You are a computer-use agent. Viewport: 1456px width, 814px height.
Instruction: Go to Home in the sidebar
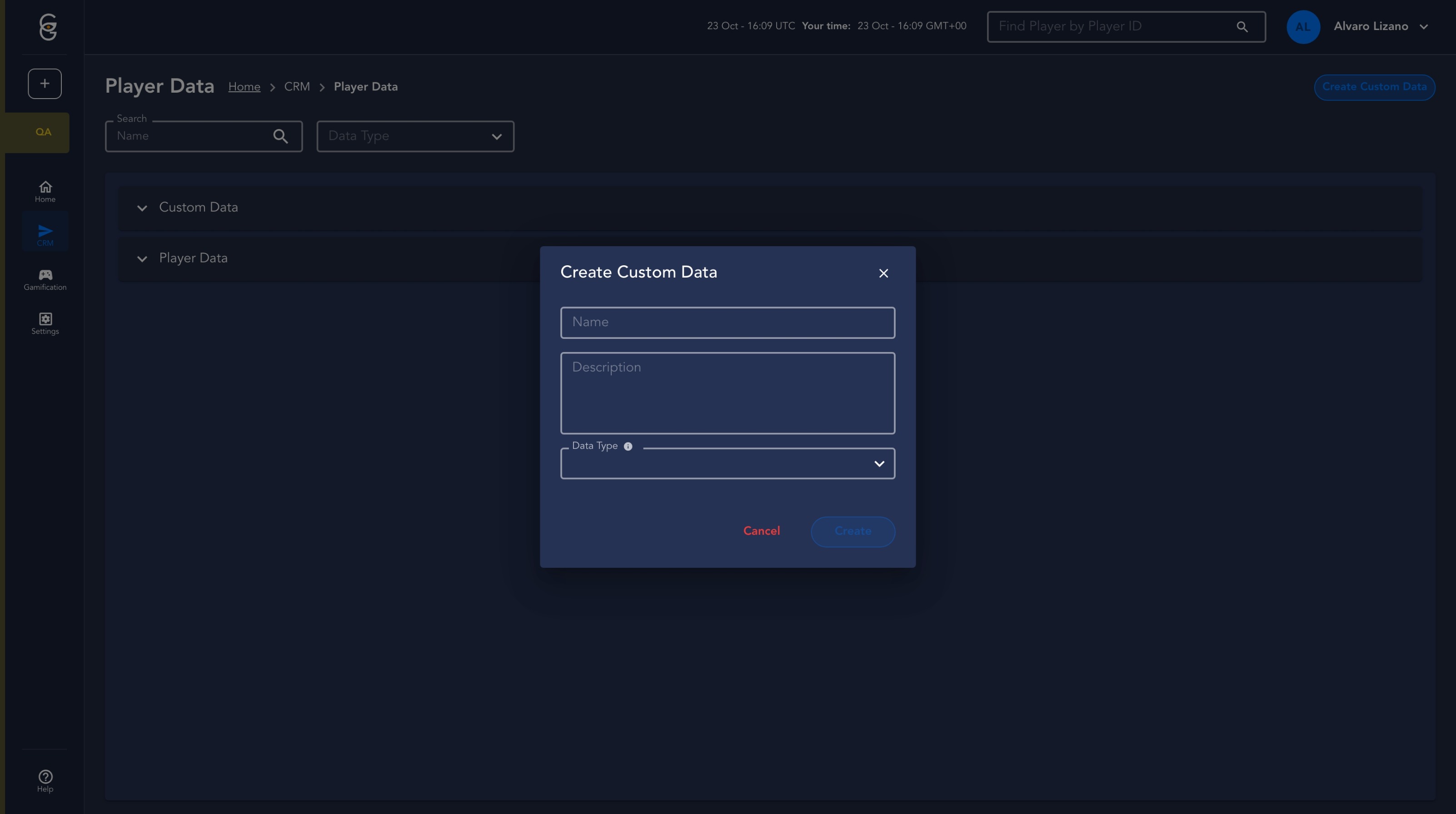point(45,192)
